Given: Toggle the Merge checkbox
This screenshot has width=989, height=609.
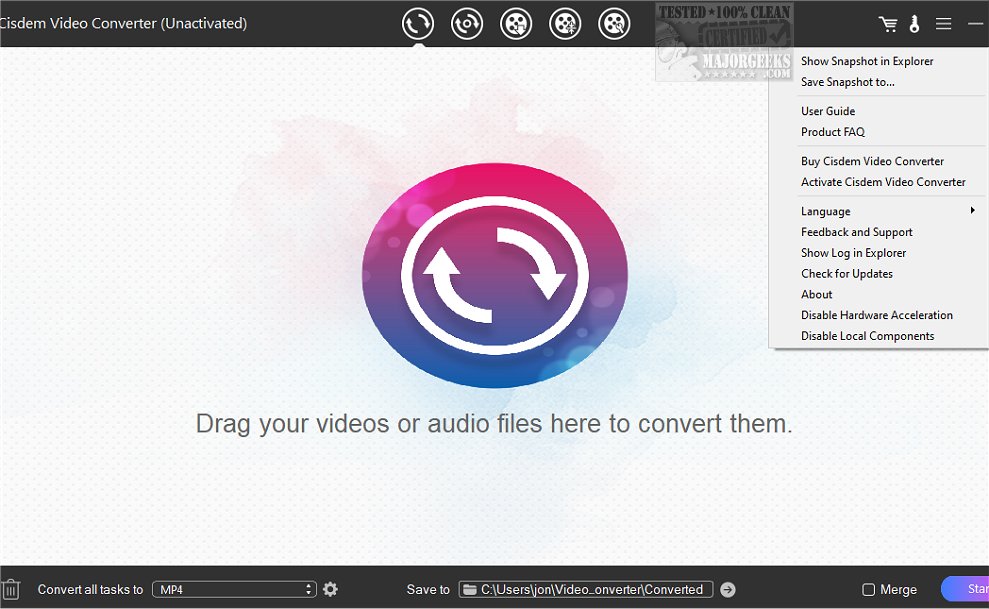Looking at the screenshot, I should coord(869,589).
